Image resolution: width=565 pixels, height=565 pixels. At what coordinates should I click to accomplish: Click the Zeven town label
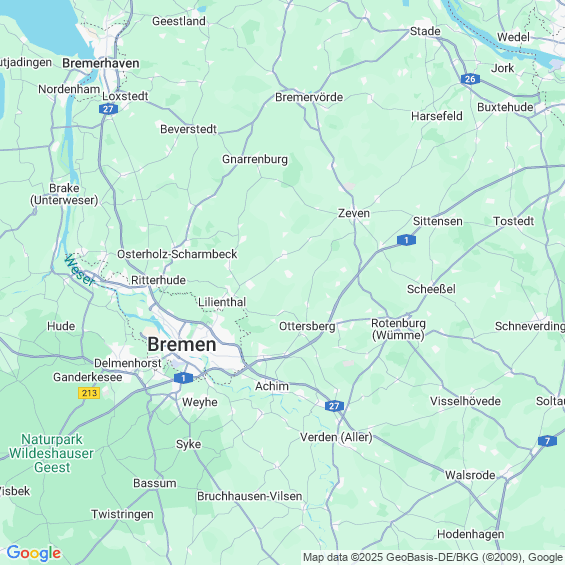(354, 213)
